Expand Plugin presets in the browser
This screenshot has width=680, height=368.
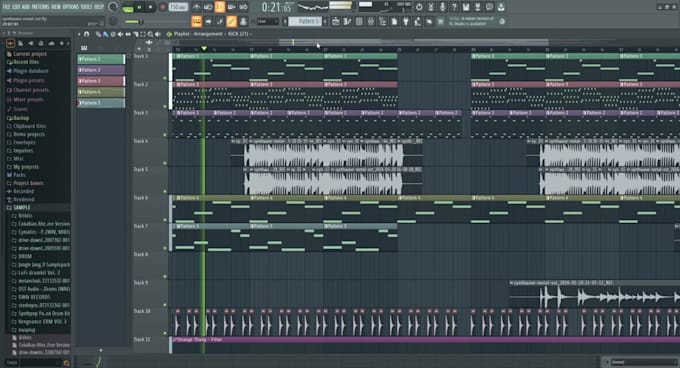(29, 80)
